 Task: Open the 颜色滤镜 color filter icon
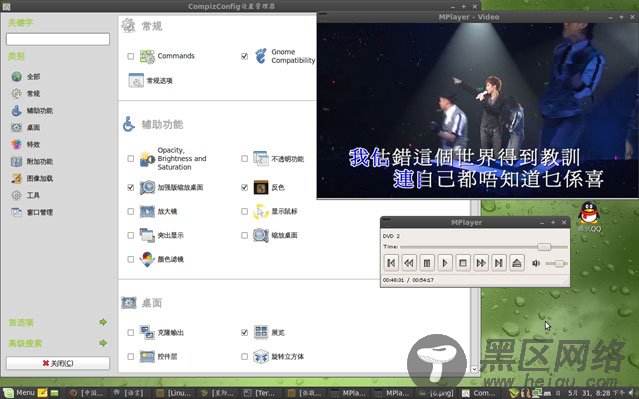pos(147,259)
